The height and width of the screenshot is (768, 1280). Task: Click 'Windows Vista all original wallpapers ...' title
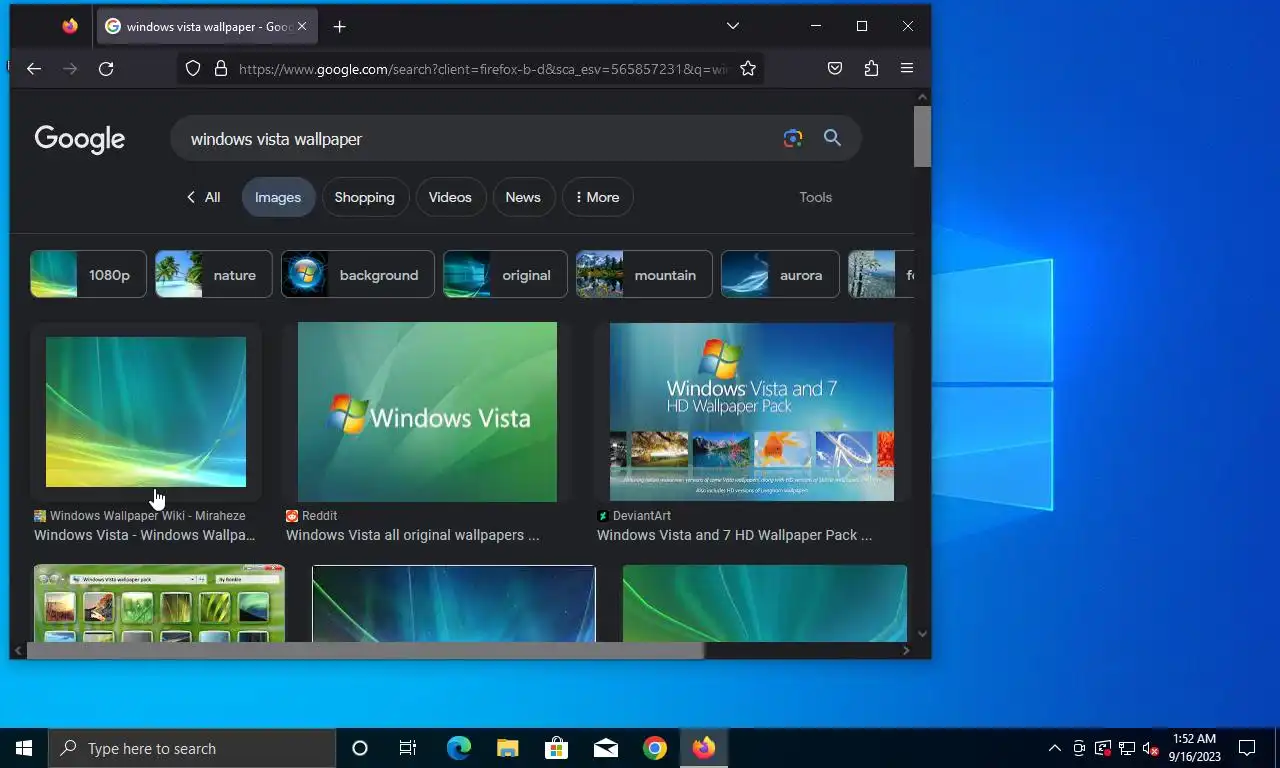tap(412, 535)
